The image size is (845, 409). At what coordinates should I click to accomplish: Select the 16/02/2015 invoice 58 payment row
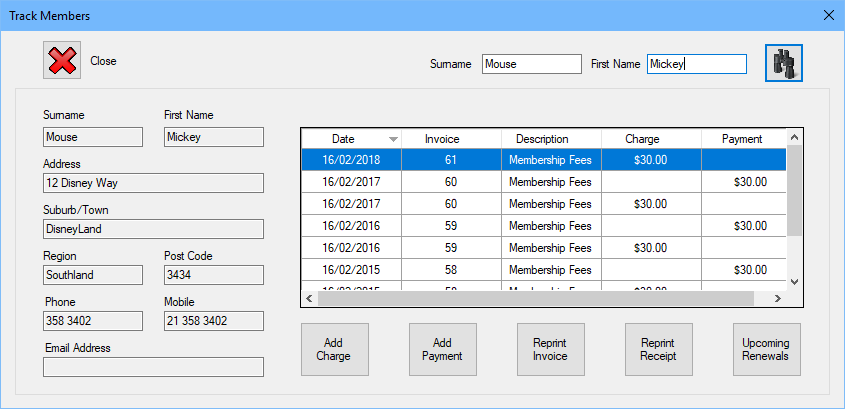coord(543,270)
